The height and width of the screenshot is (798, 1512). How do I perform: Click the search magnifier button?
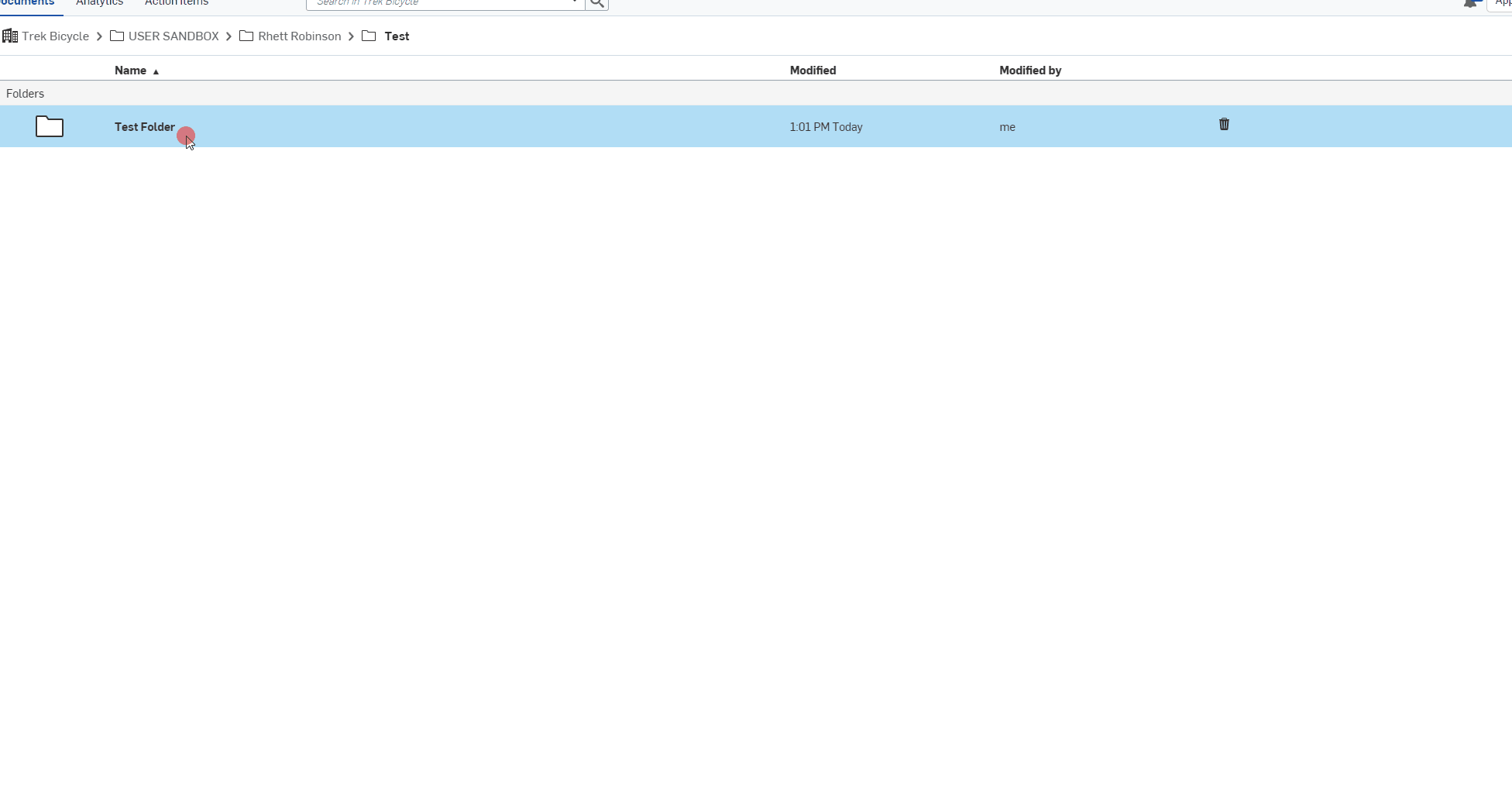(596, 4)
